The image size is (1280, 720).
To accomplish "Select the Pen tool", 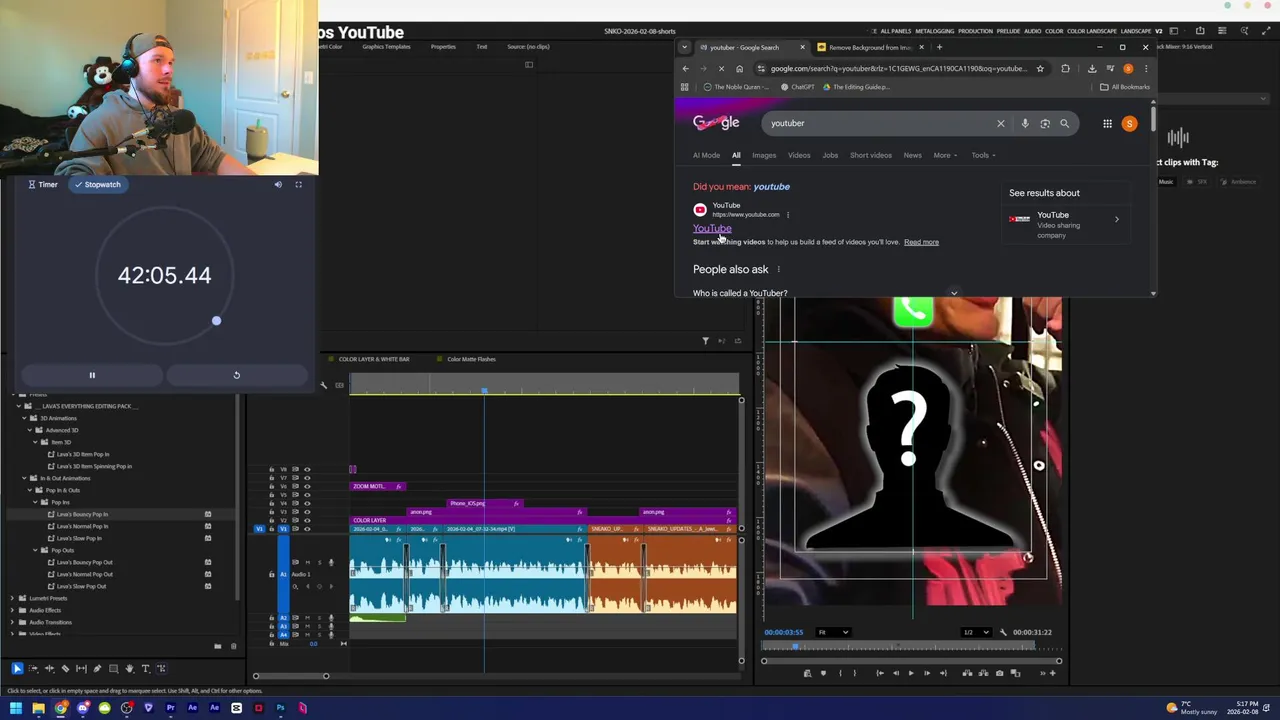I will point(97,668).
